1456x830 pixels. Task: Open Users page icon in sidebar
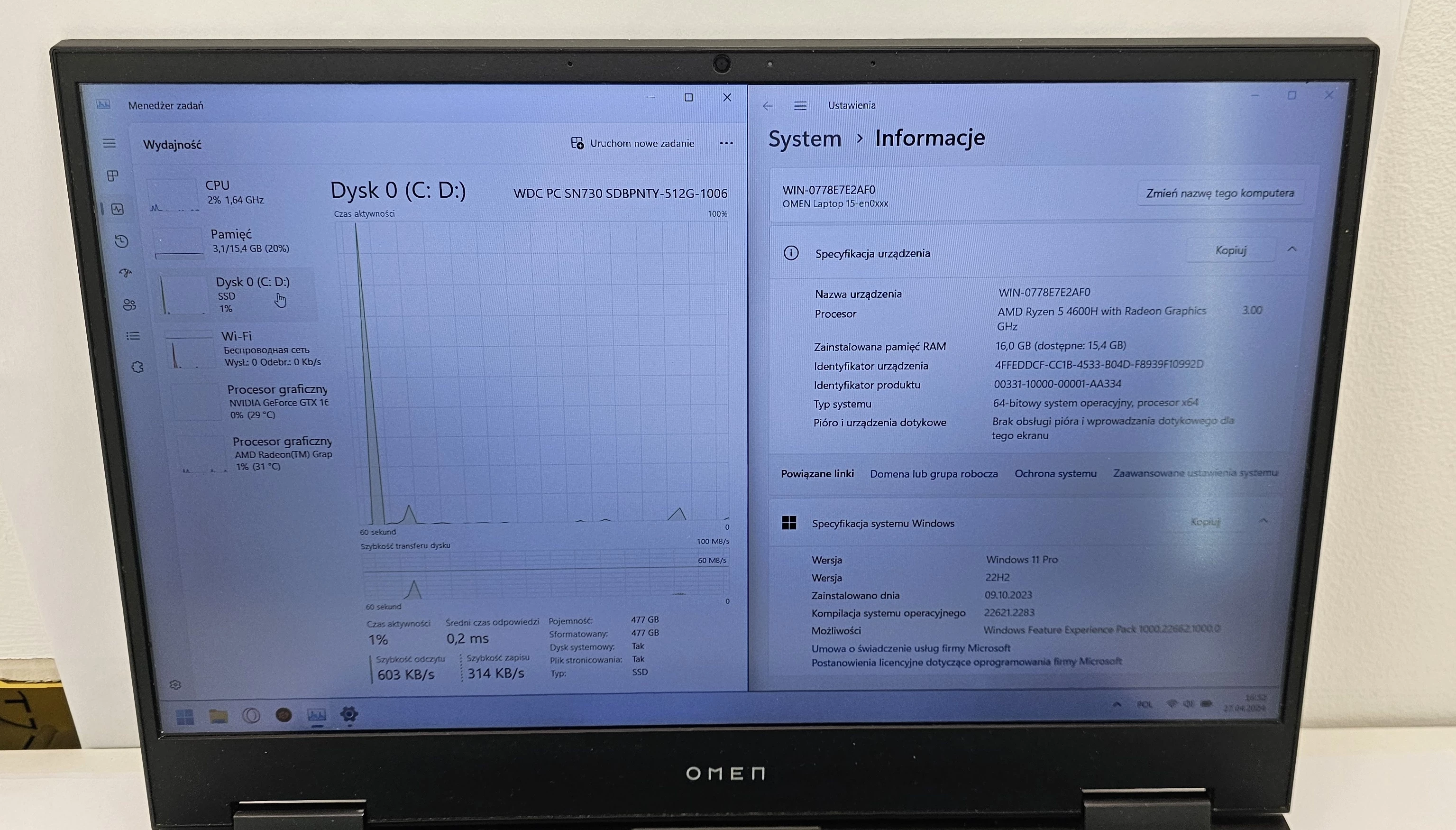point(129,305)
